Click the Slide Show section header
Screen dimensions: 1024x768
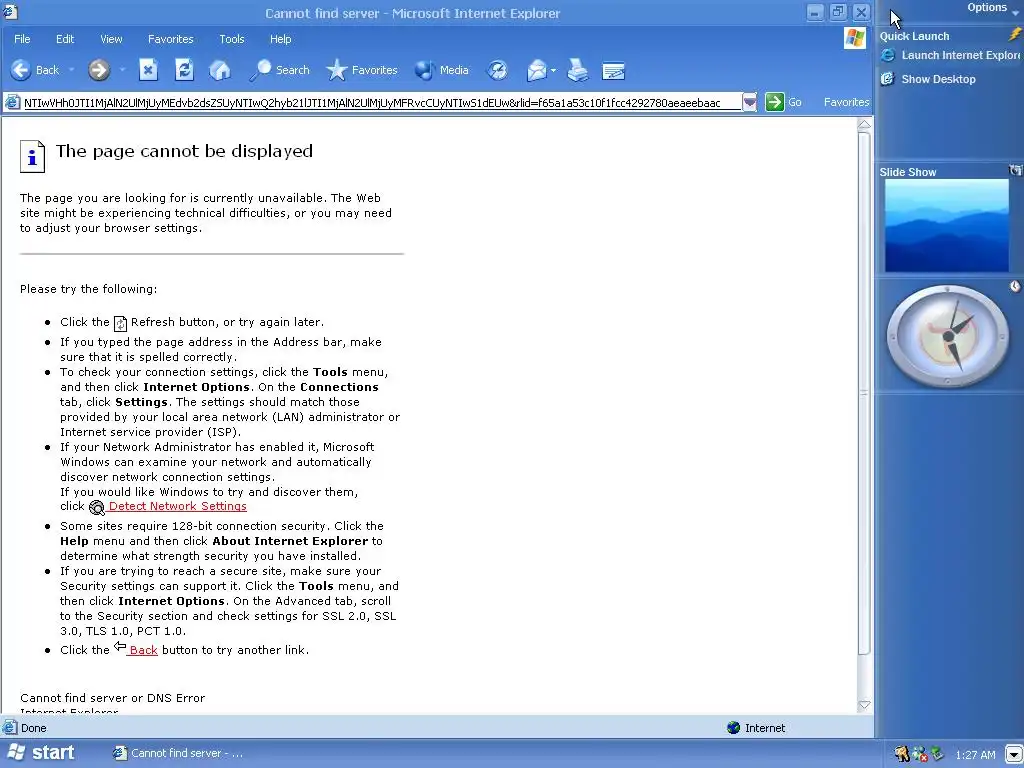pos(908,172)
